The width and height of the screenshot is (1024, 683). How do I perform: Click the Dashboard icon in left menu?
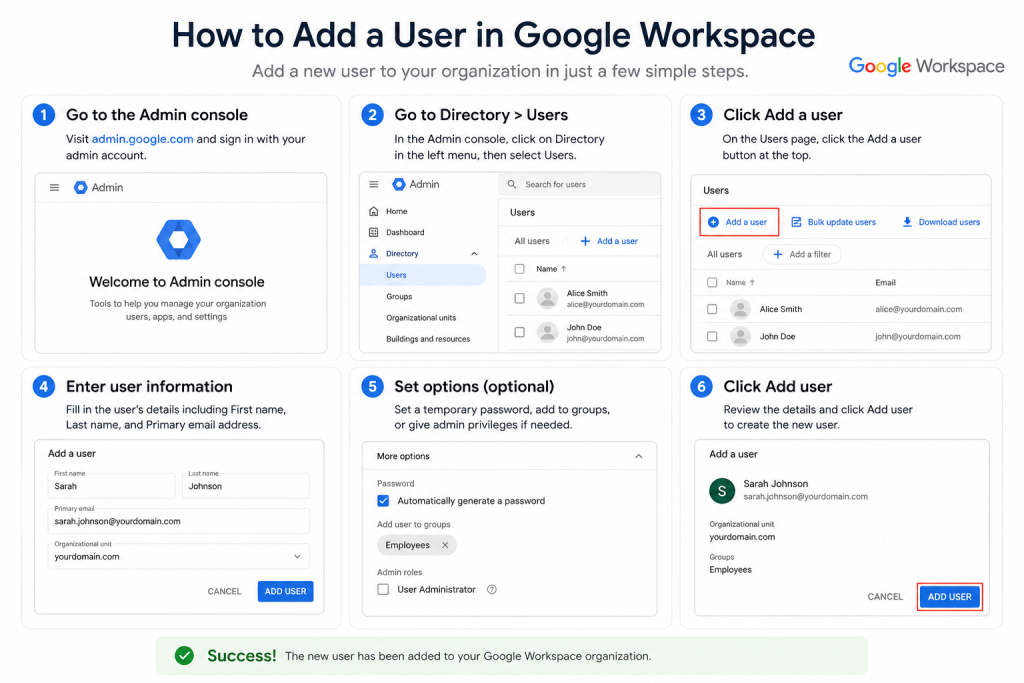click(x=374, y=232)
